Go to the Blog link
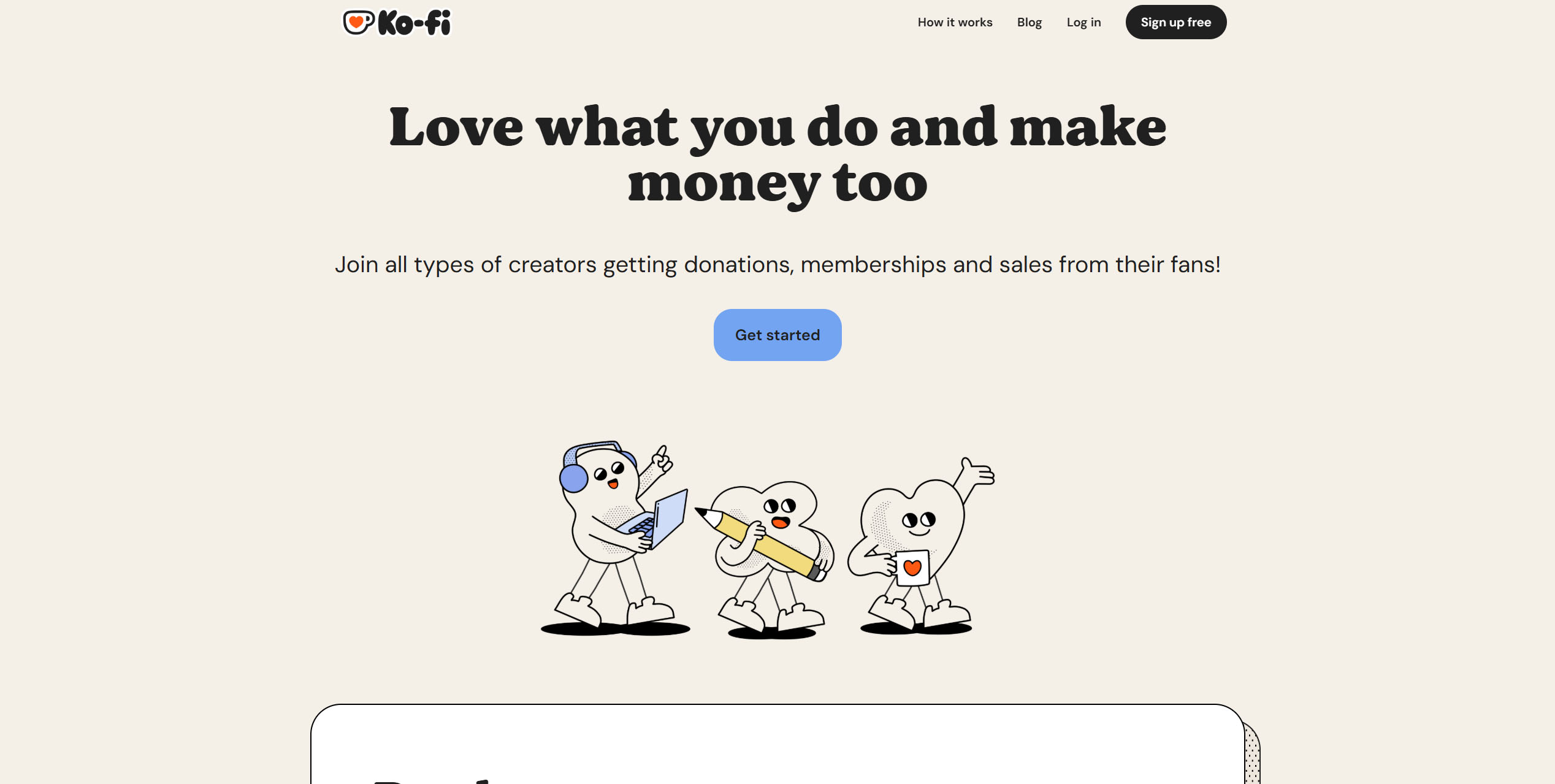The image size is (1555, 784). (x=1029, y=22)
